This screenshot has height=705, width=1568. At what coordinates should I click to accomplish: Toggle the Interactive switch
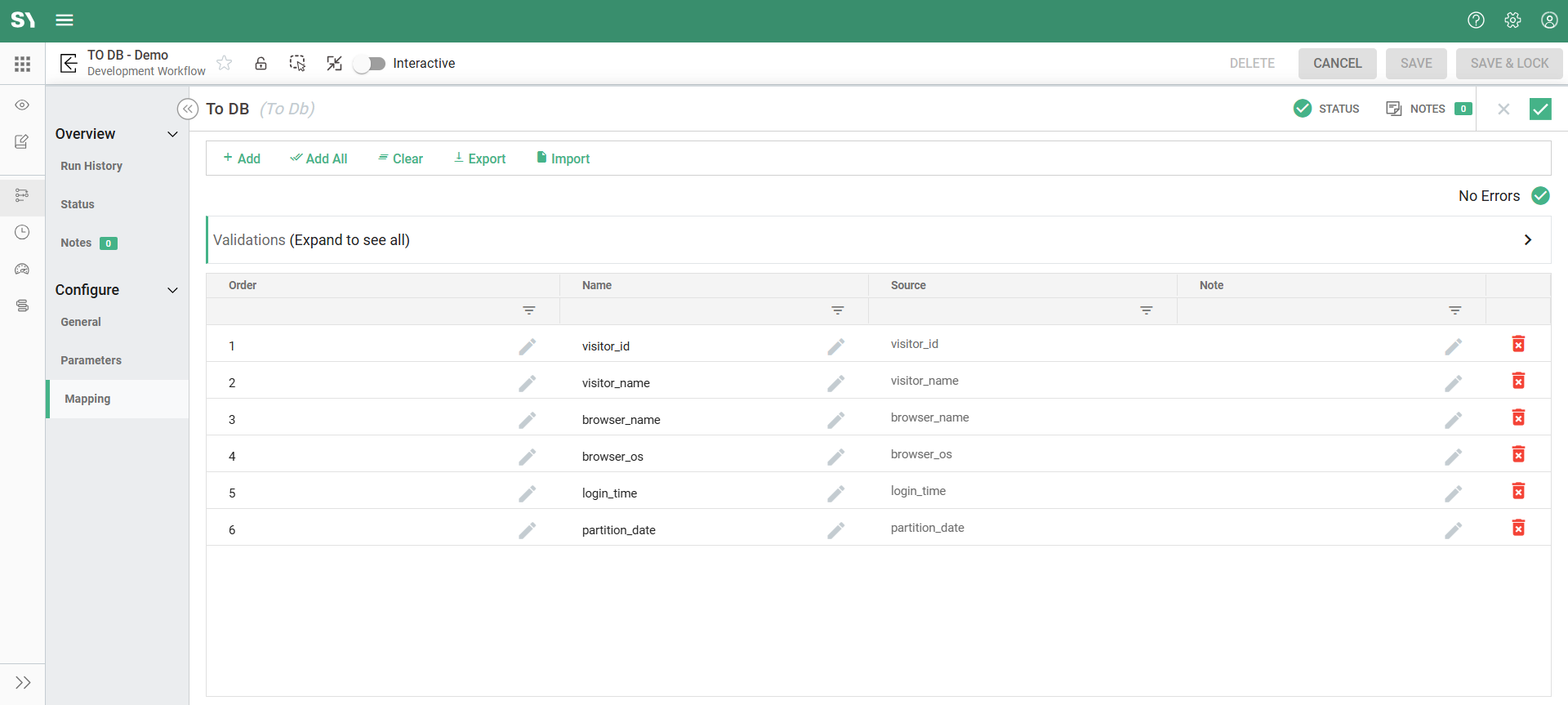click(x=369, y=64)
